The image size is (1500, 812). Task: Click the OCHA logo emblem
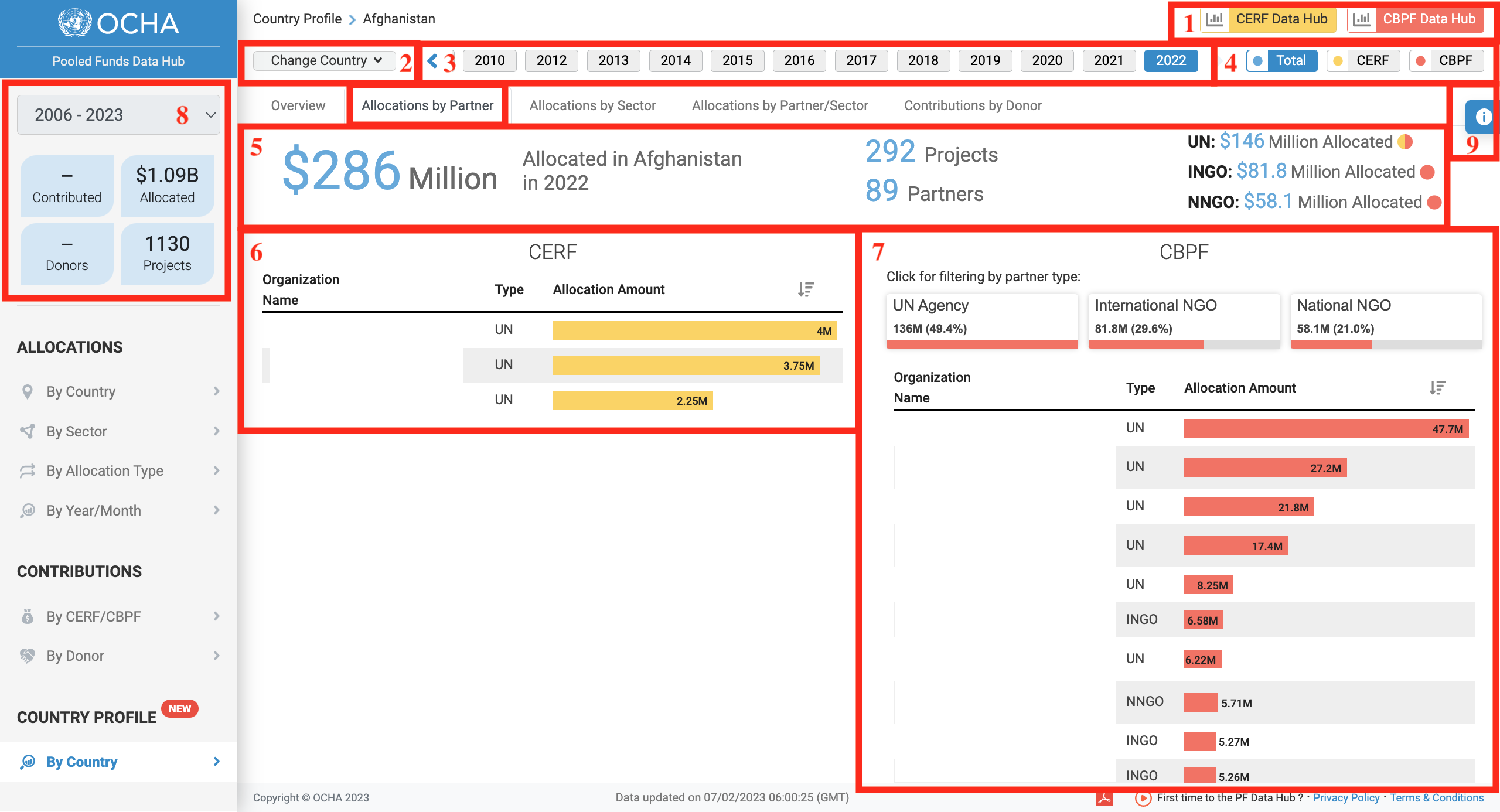75,23
